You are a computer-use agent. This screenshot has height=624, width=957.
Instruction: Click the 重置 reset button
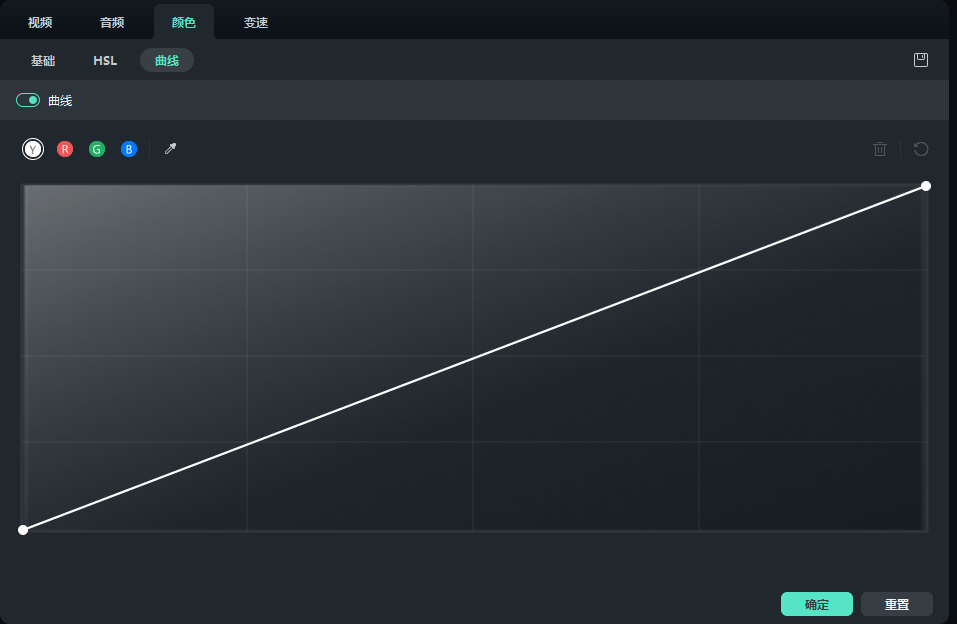(897, 604)
